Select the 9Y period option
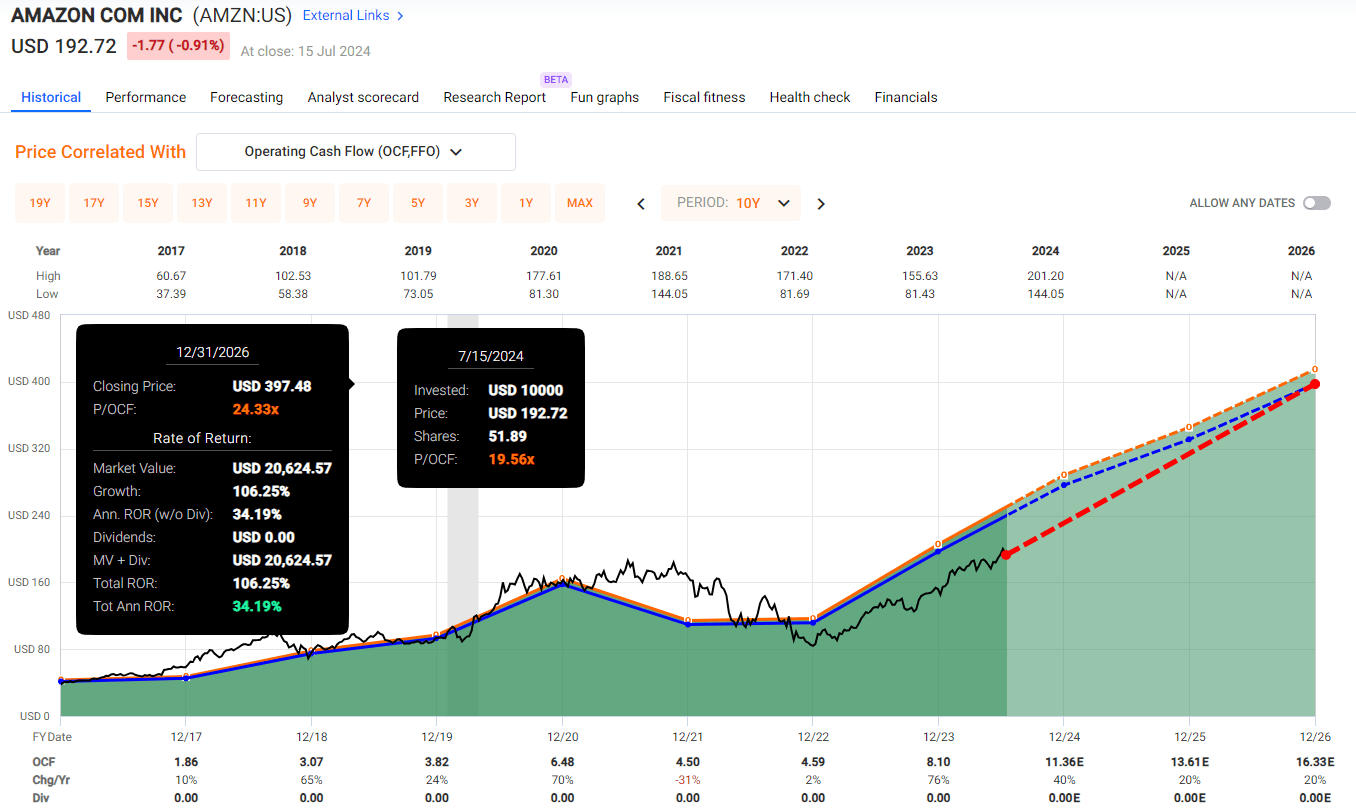This screenshot has height=810, width=1356. (x=310, y=203)
